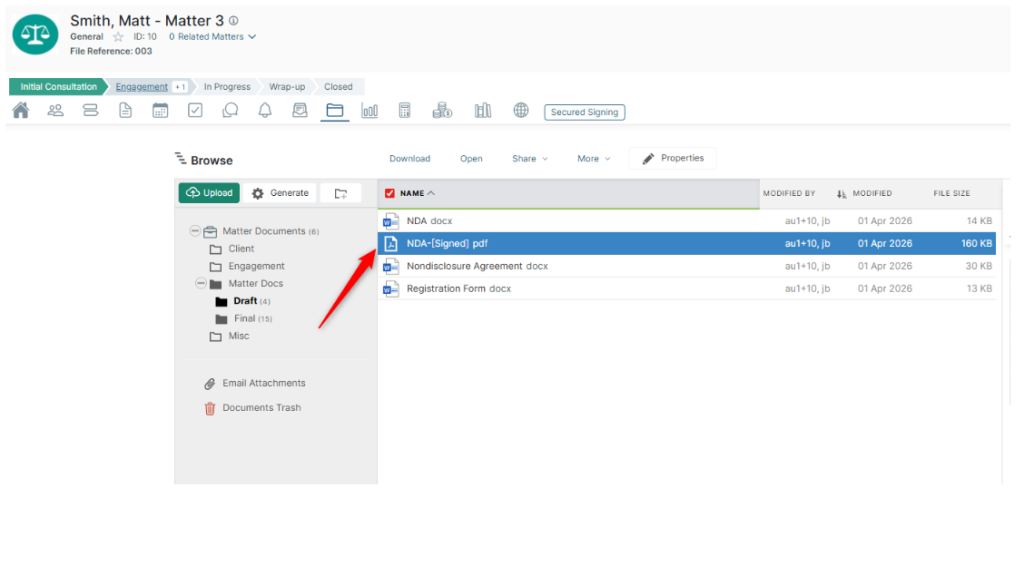Select the NDA docx file row
This screenshot has height=566, width=1024.
point(687,221)
